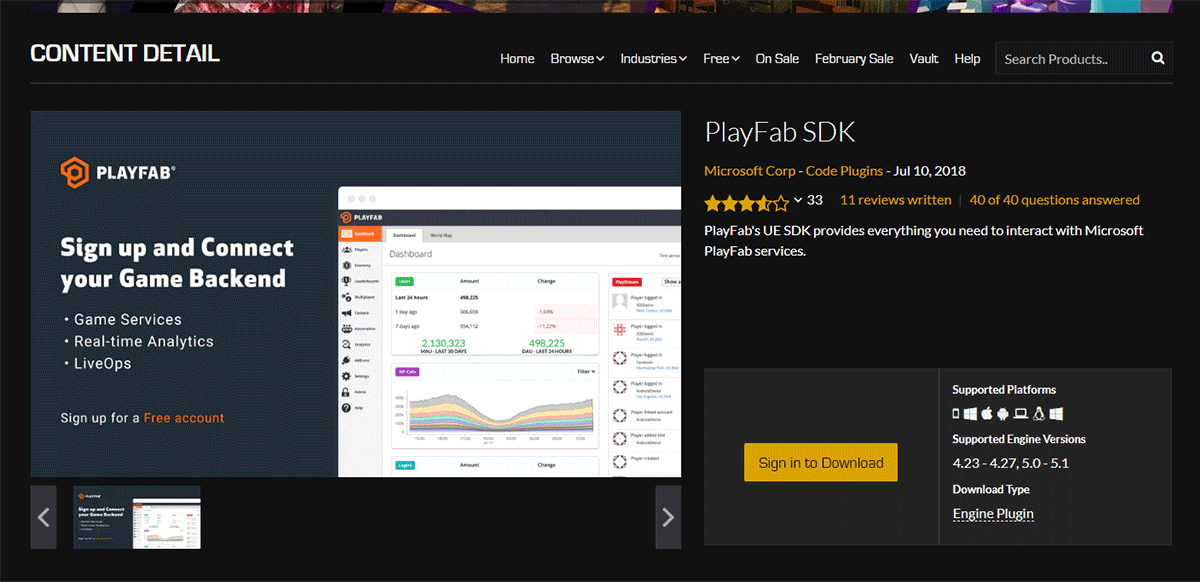This screenshot has width=1200, height=582.
Task: View the 11 reviews written
Action: pos(895,200)
